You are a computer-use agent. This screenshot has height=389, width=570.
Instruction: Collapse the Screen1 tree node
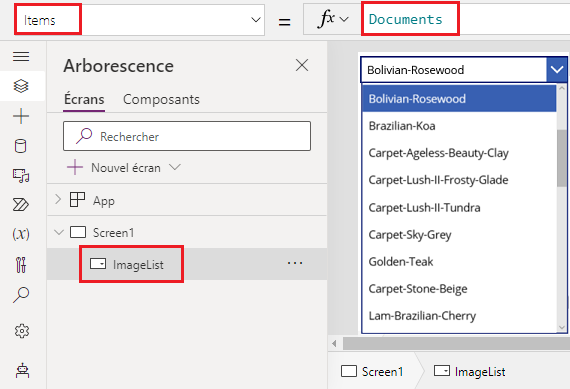click(59, 232)
